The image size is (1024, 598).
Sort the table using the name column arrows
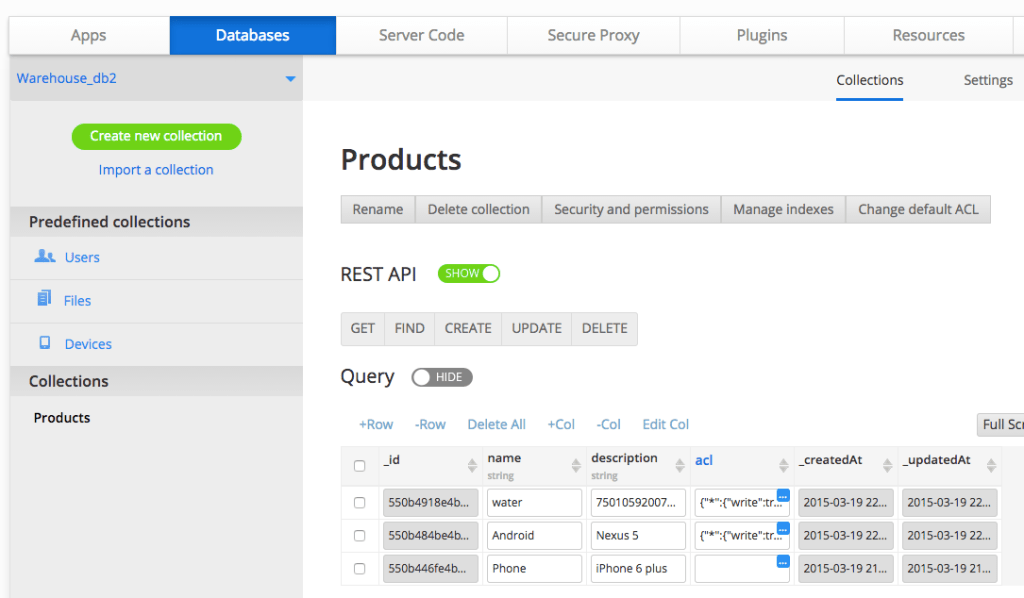pos(577,464)
